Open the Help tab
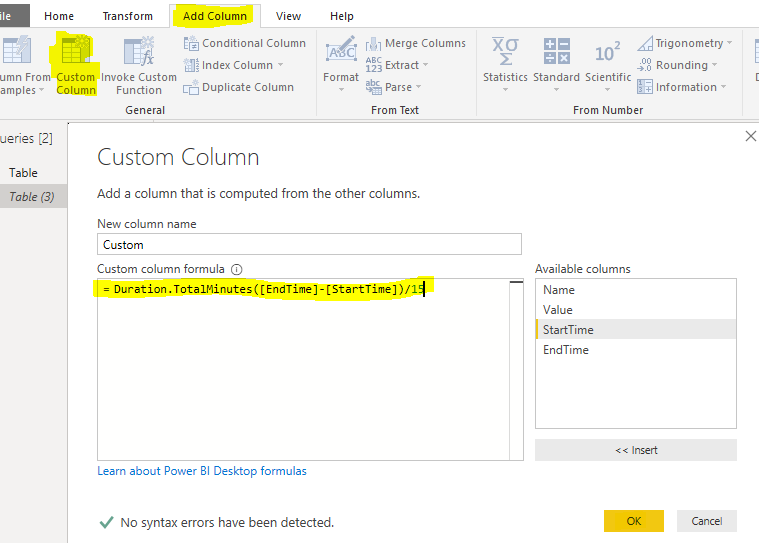This screenshot has width=759, height=543. click(342, 16)
